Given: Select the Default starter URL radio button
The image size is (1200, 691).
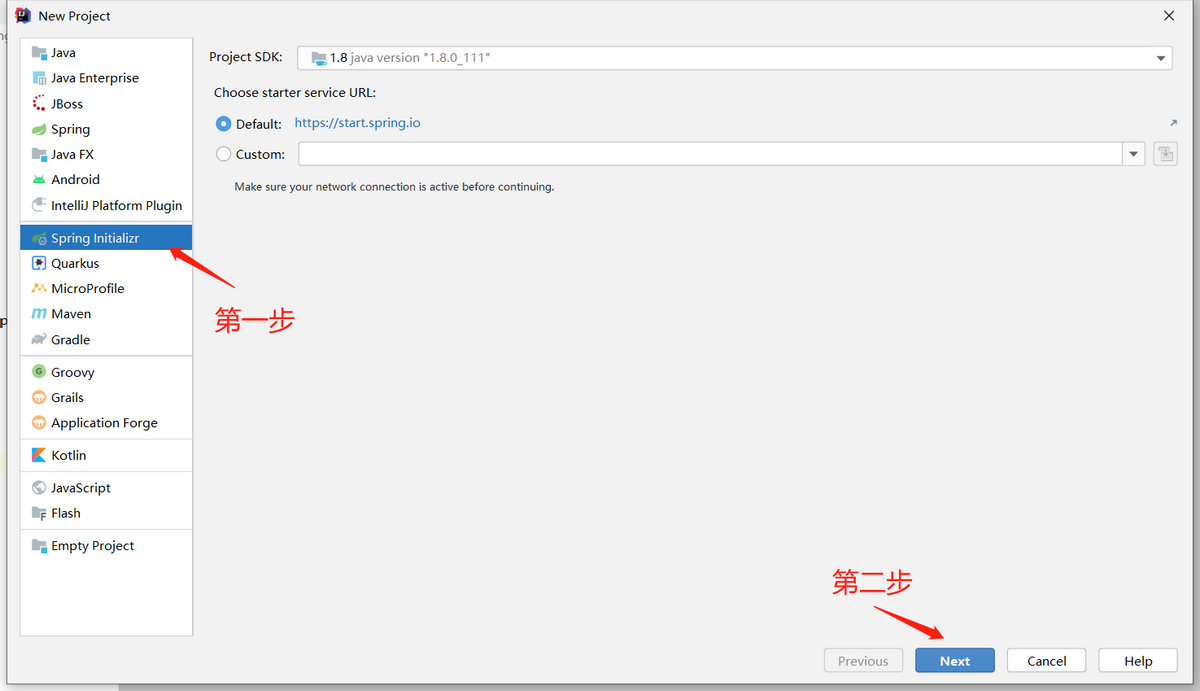Looking at the screenshot, I should [223, 124].
